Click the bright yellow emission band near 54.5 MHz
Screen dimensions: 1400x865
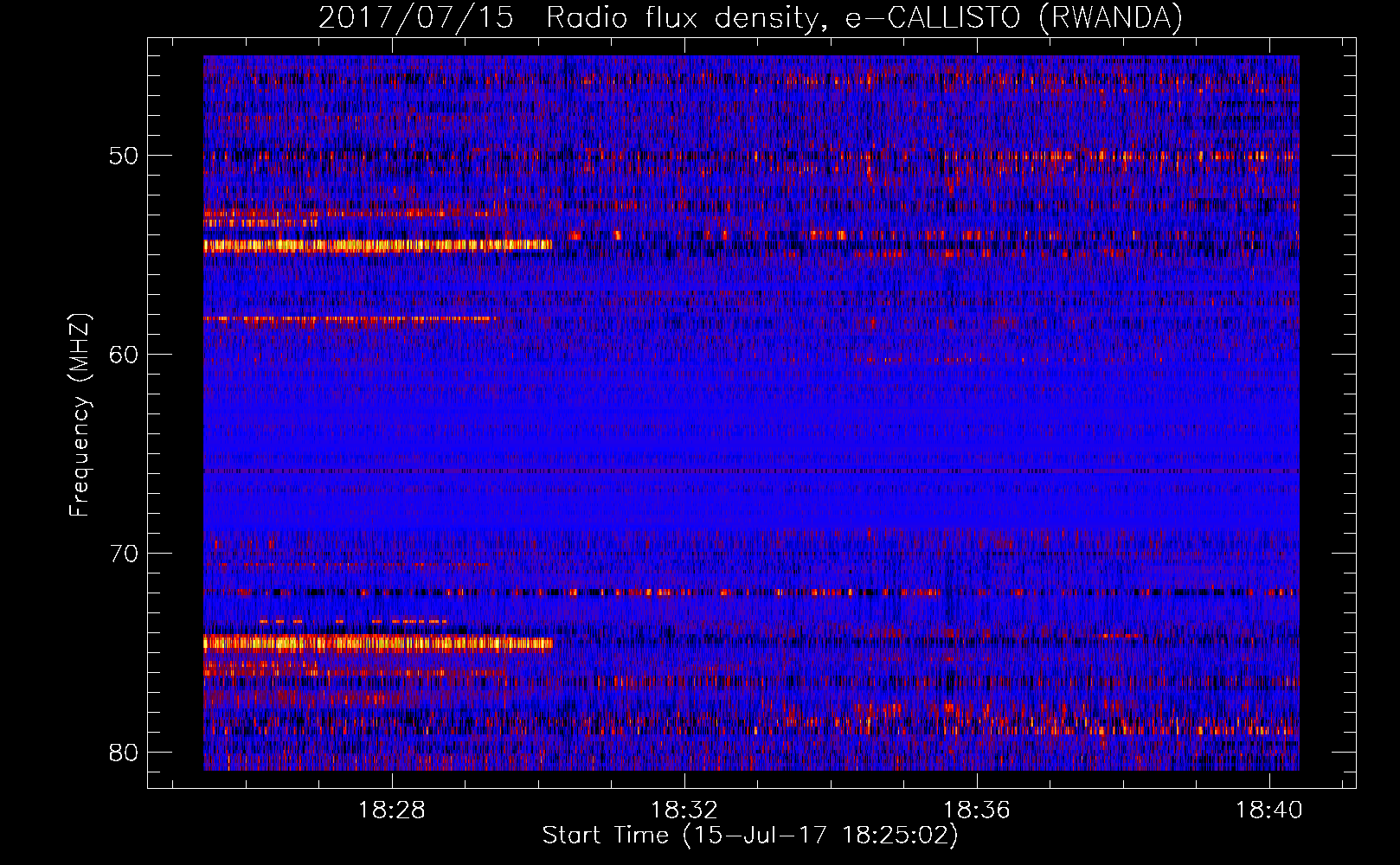pyautogui.click(x=377, y=246)
